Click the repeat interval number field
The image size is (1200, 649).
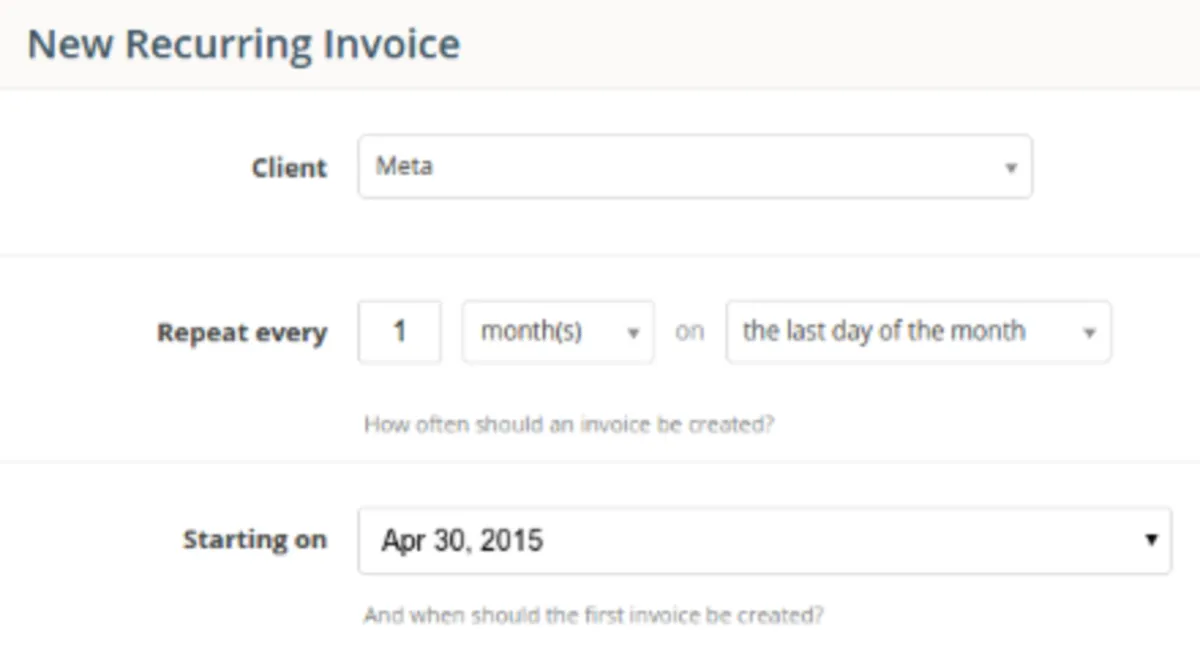click(399, 332)
